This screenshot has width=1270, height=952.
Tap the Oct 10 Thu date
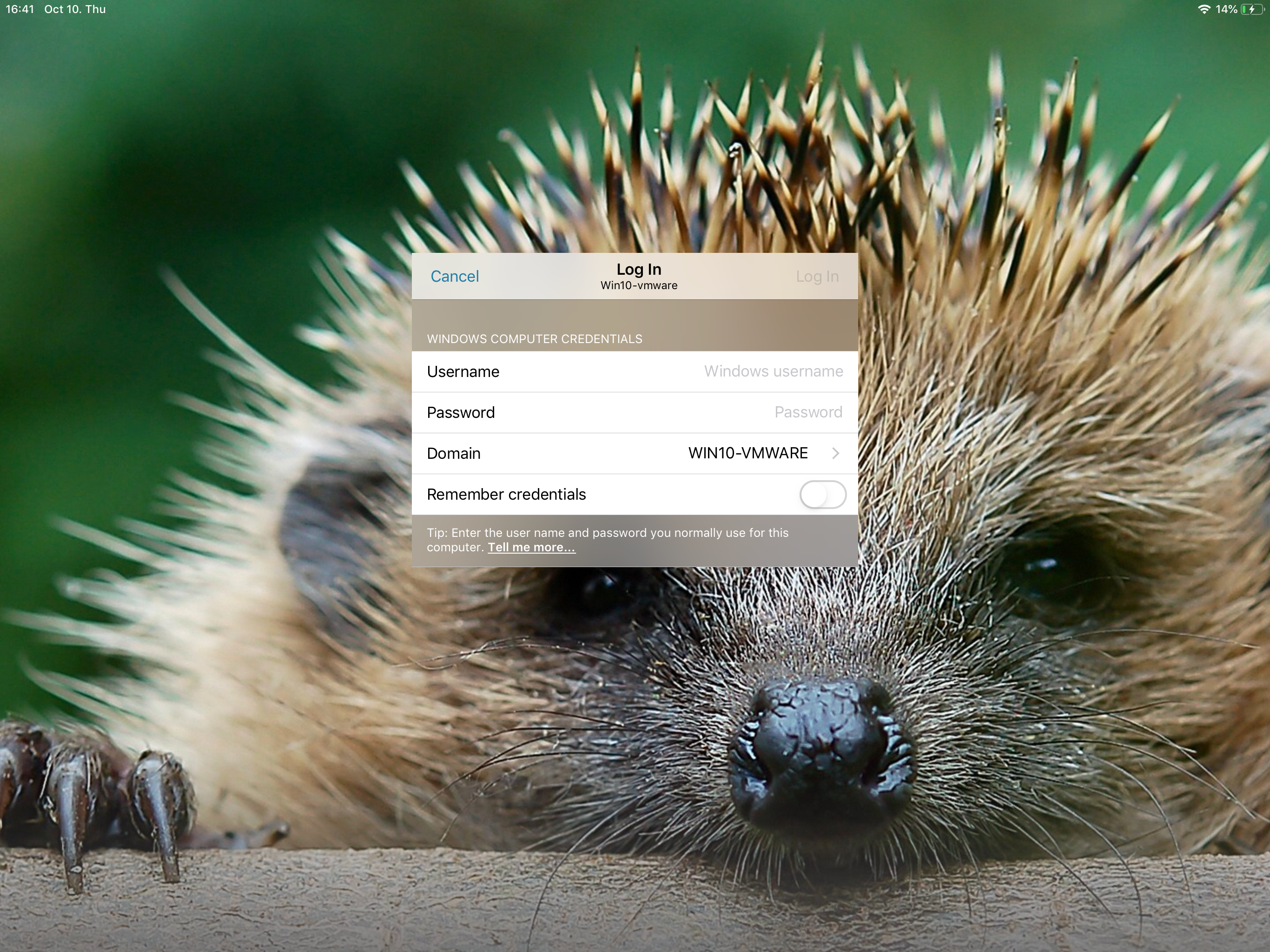click(x=75, y=9)
